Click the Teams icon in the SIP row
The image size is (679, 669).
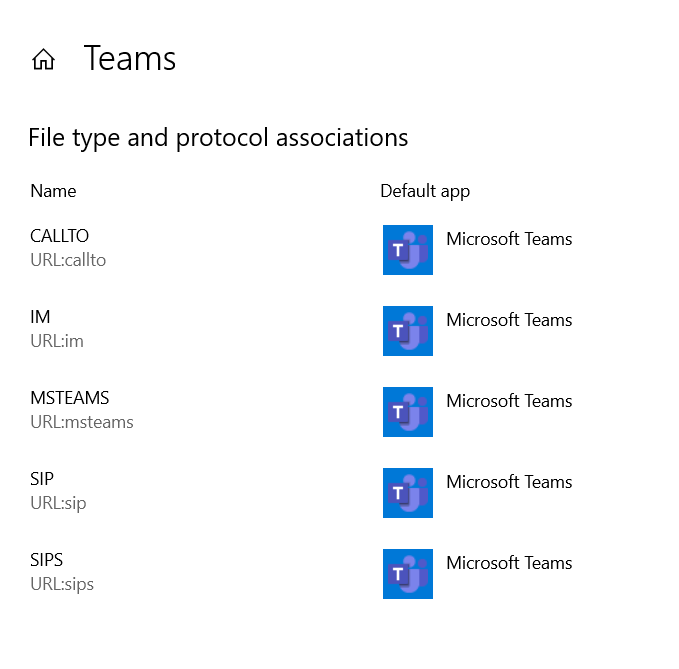(x=407, y=493)
